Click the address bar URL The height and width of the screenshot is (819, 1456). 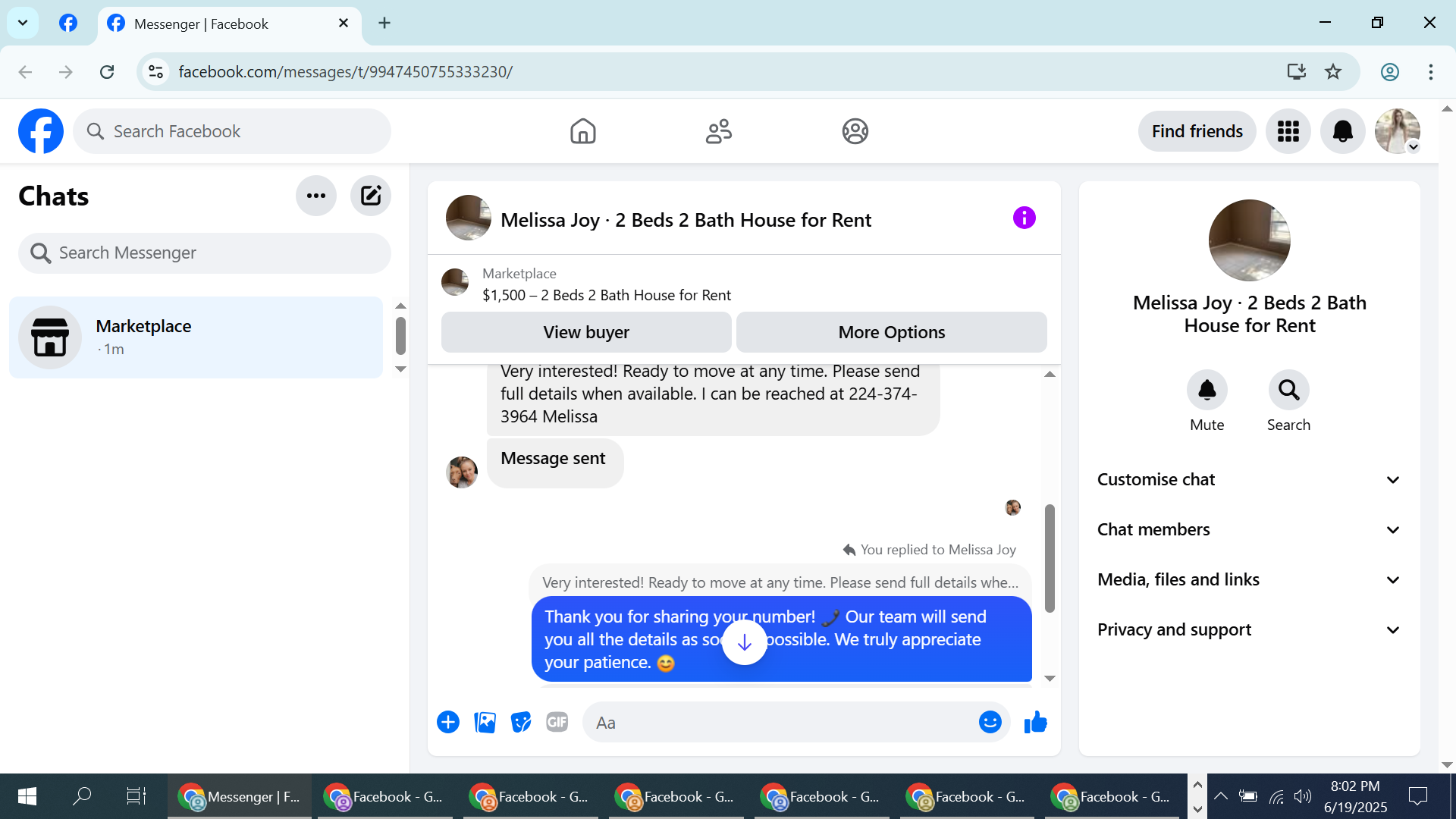[x=346, y=72]
